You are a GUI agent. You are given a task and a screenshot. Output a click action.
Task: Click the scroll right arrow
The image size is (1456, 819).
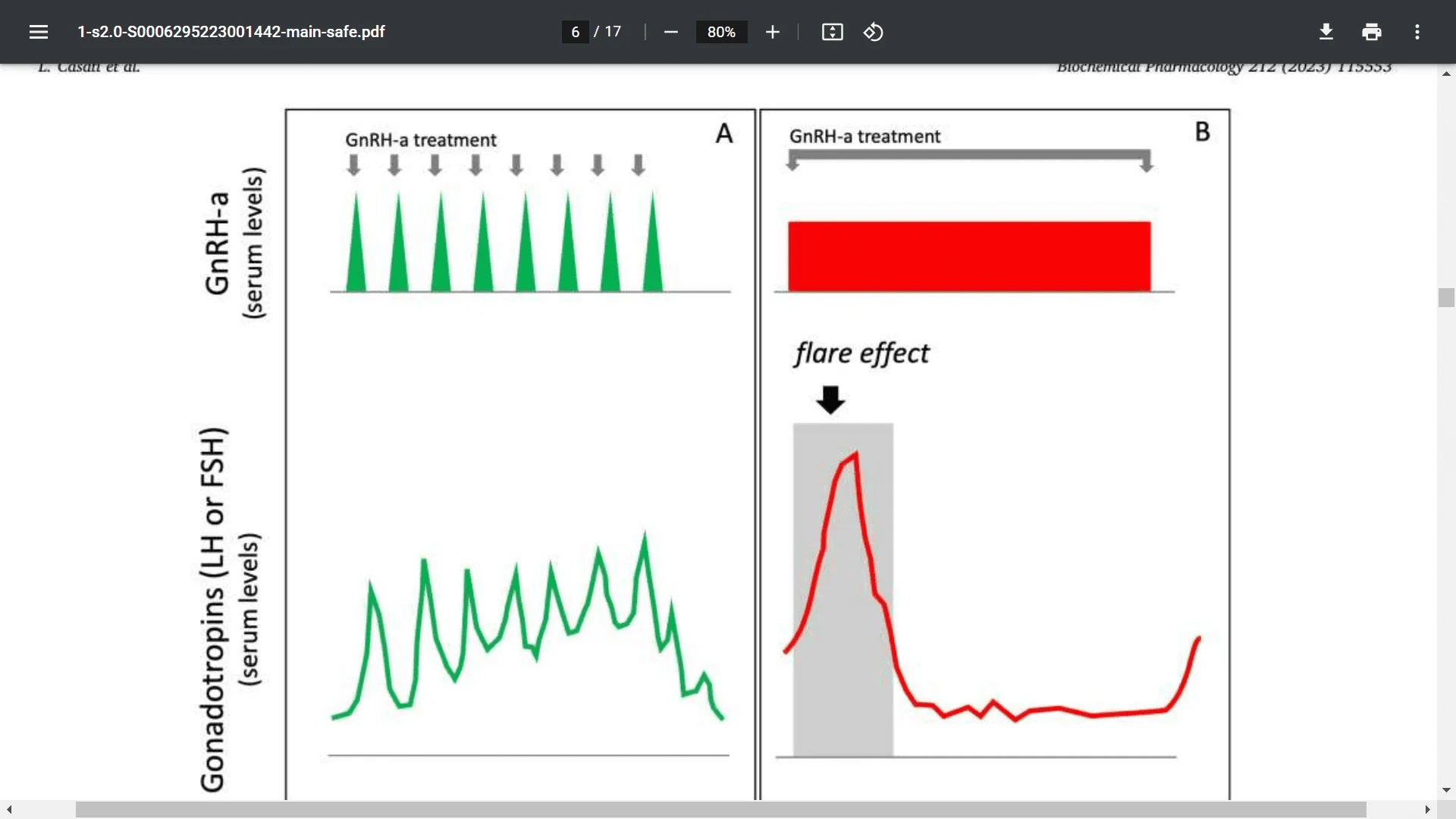point(1428,810)
